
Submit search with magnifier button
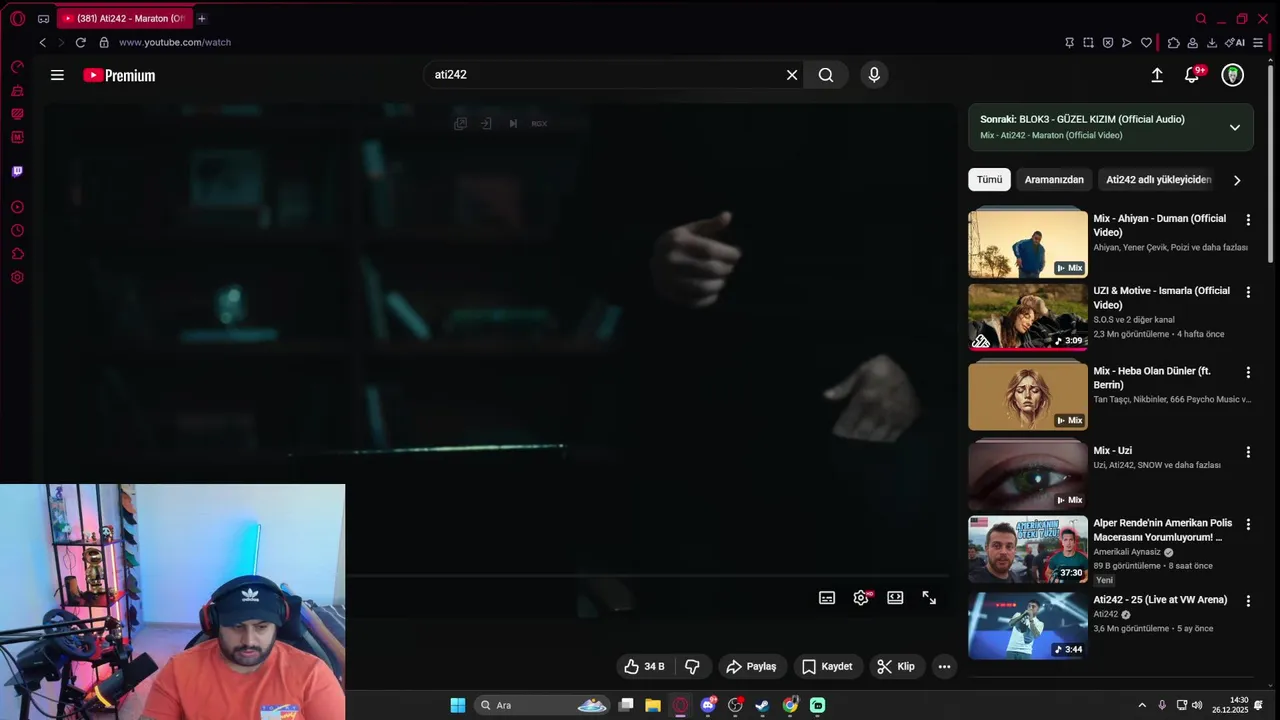click(x=826, y=75)
